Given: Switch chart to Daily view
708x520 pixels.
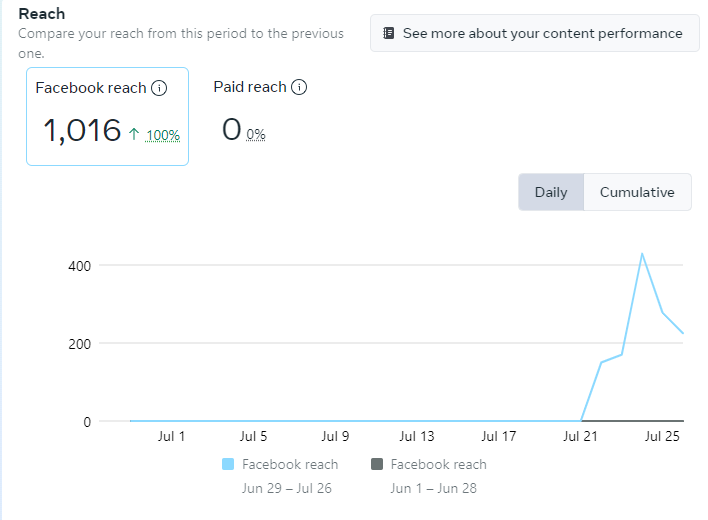Looking at the screenshot, I should tap(550, 192).
